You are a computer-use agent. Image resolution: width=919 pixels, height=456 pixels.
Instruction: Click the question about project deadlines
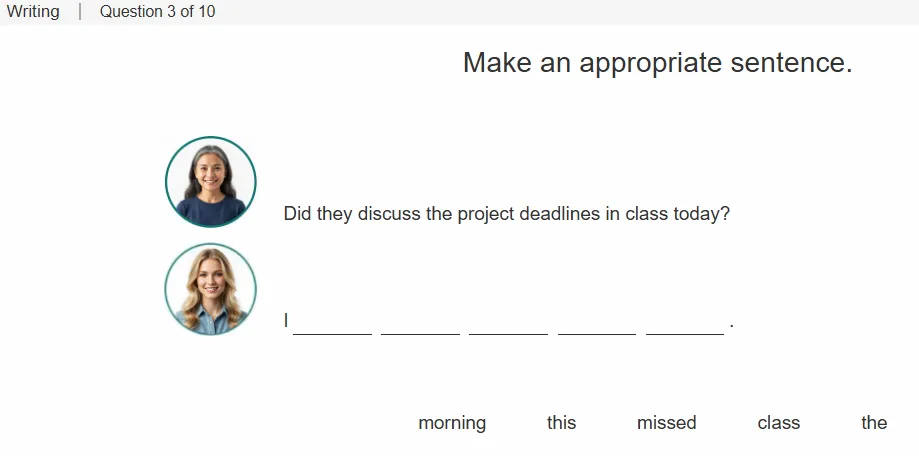(506, 214)
